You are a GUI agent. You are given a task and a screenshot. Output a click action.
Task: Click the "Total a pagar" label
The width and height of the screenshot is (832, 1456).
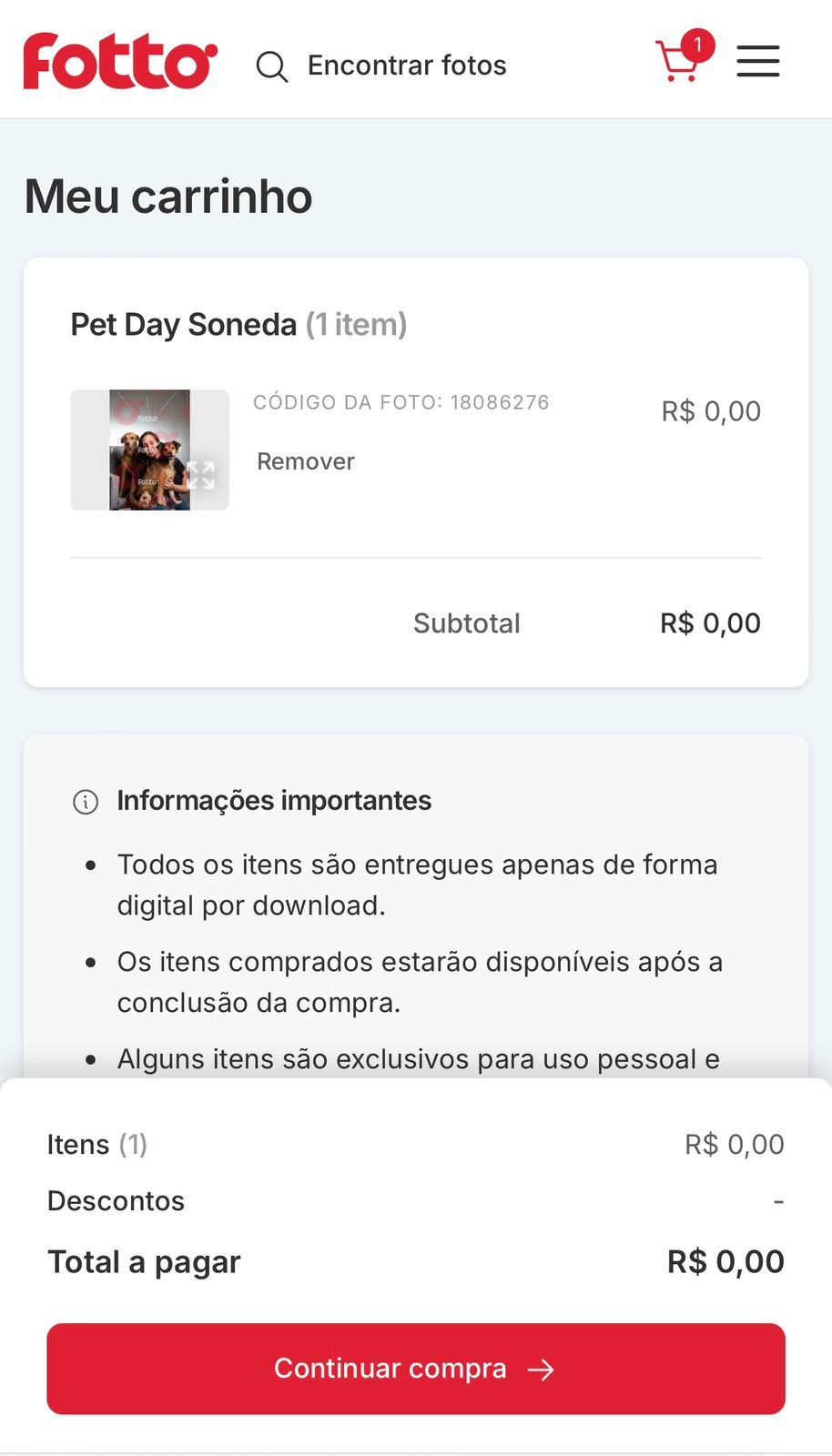[144, 1262]
